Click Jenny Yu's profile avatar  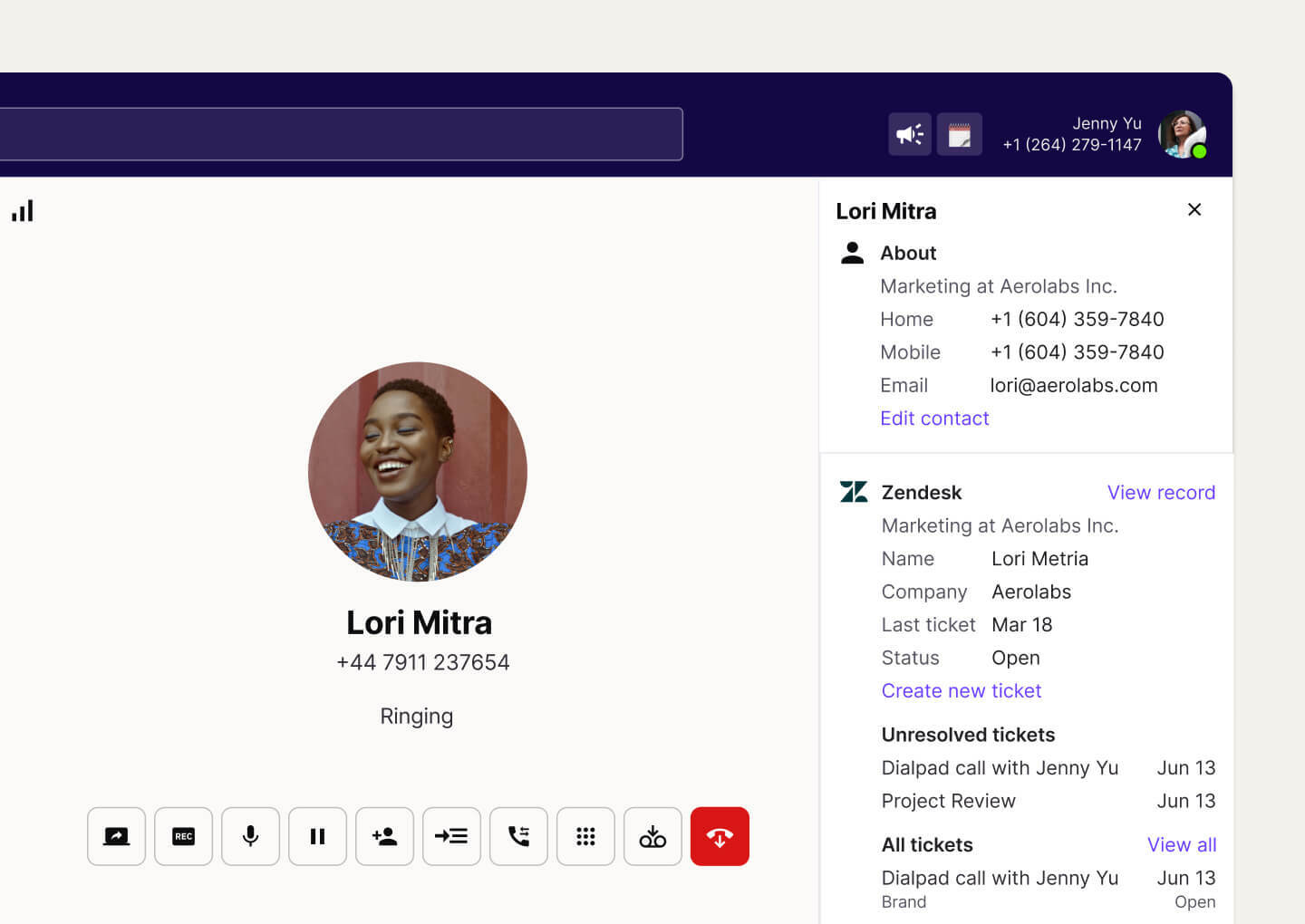pyautogui.click(x=1182, y=134)
